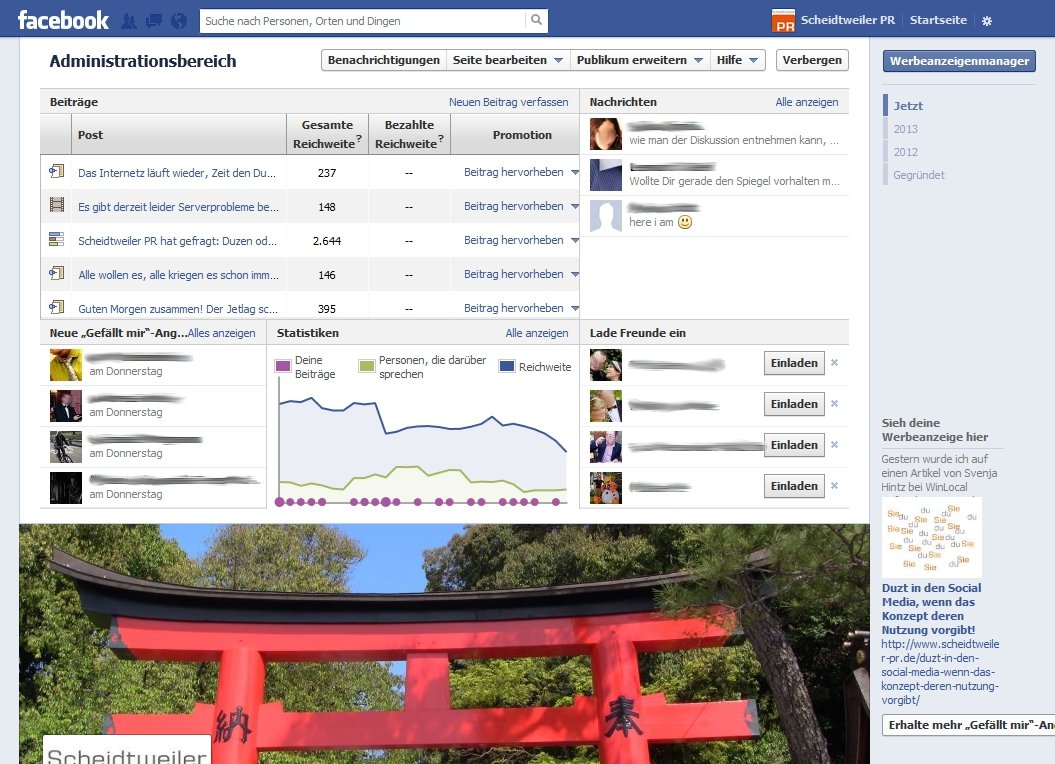Click green Personen sprechen legend swatch

click(367, 366)
